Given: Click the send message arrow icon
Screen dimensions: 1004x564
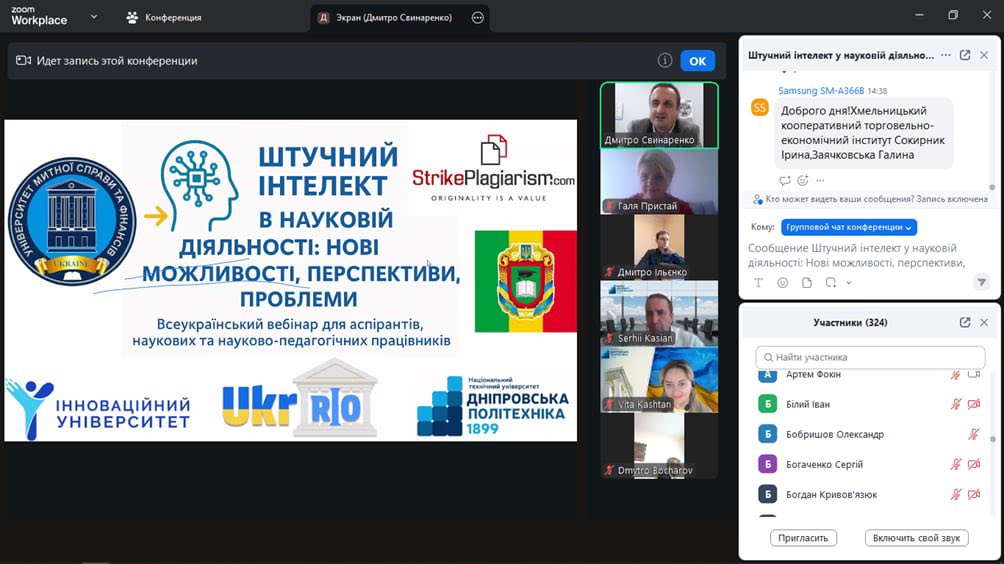Looking at the screenshot, I should 981,283.
